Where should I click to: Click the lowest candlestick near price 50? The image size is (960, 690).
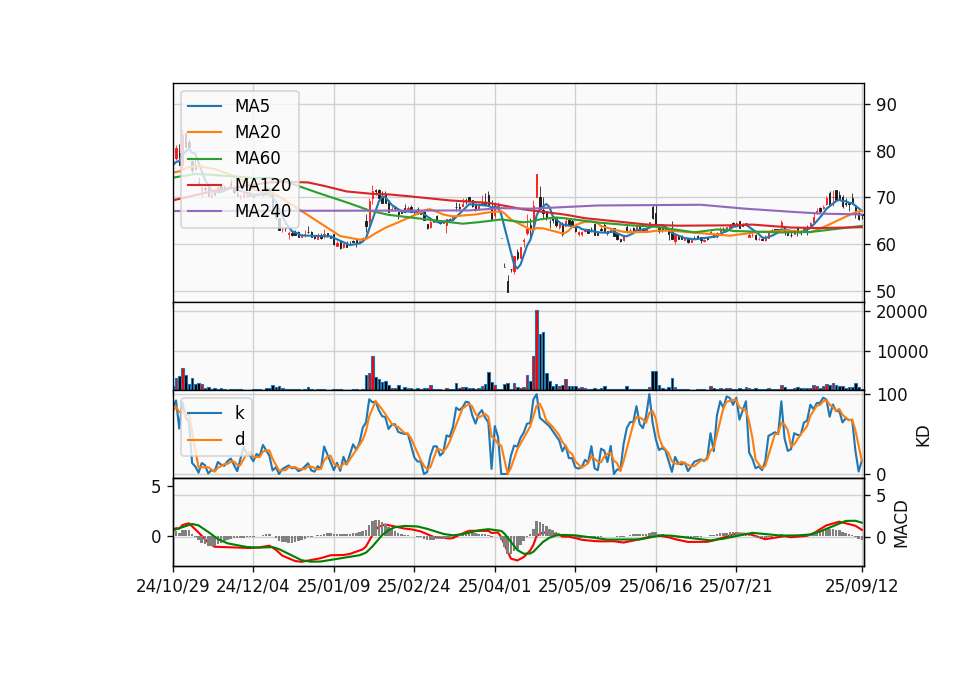(508, 284)
